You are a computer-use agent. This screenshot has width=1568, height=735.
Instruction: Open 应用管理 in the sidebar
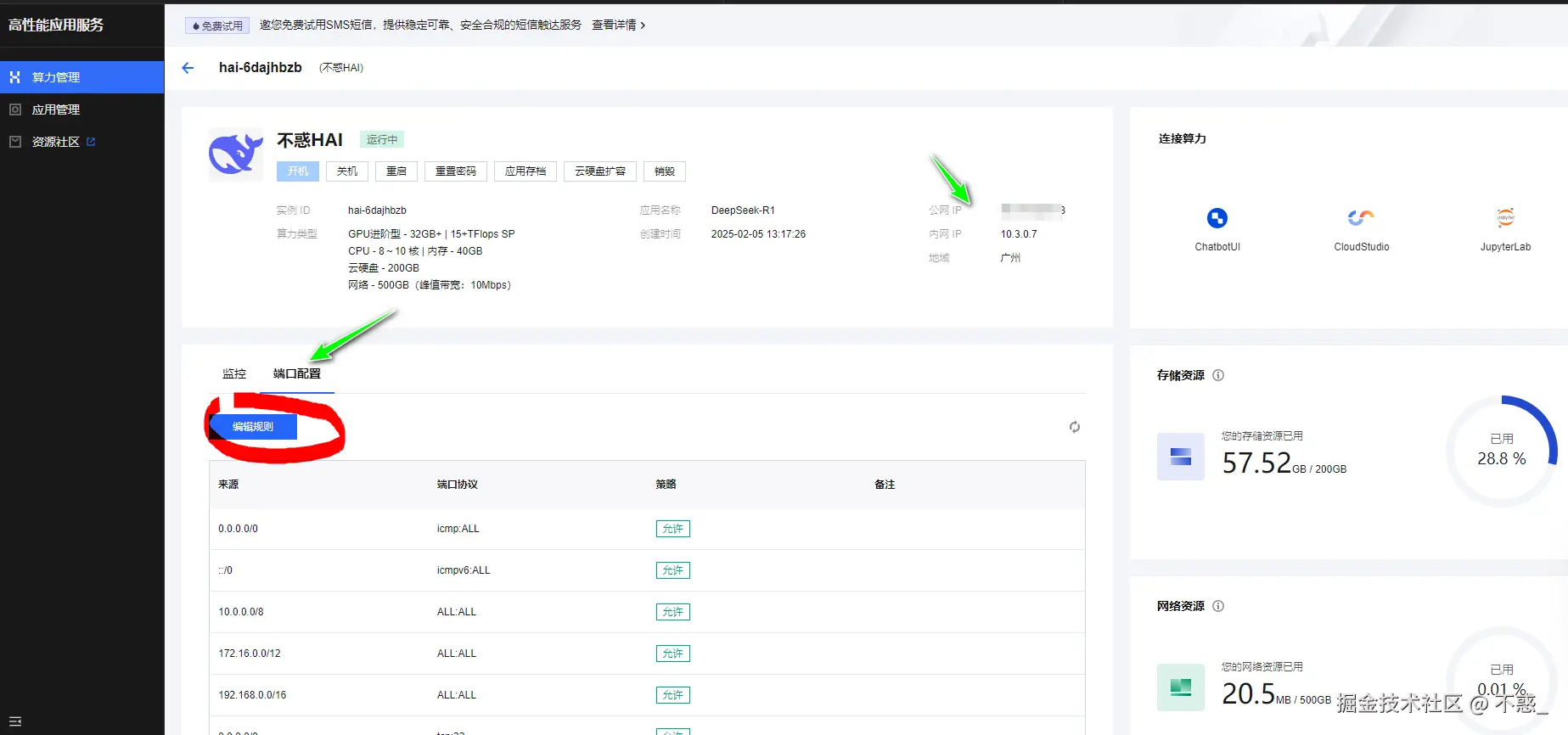click(x=81, y=109)
